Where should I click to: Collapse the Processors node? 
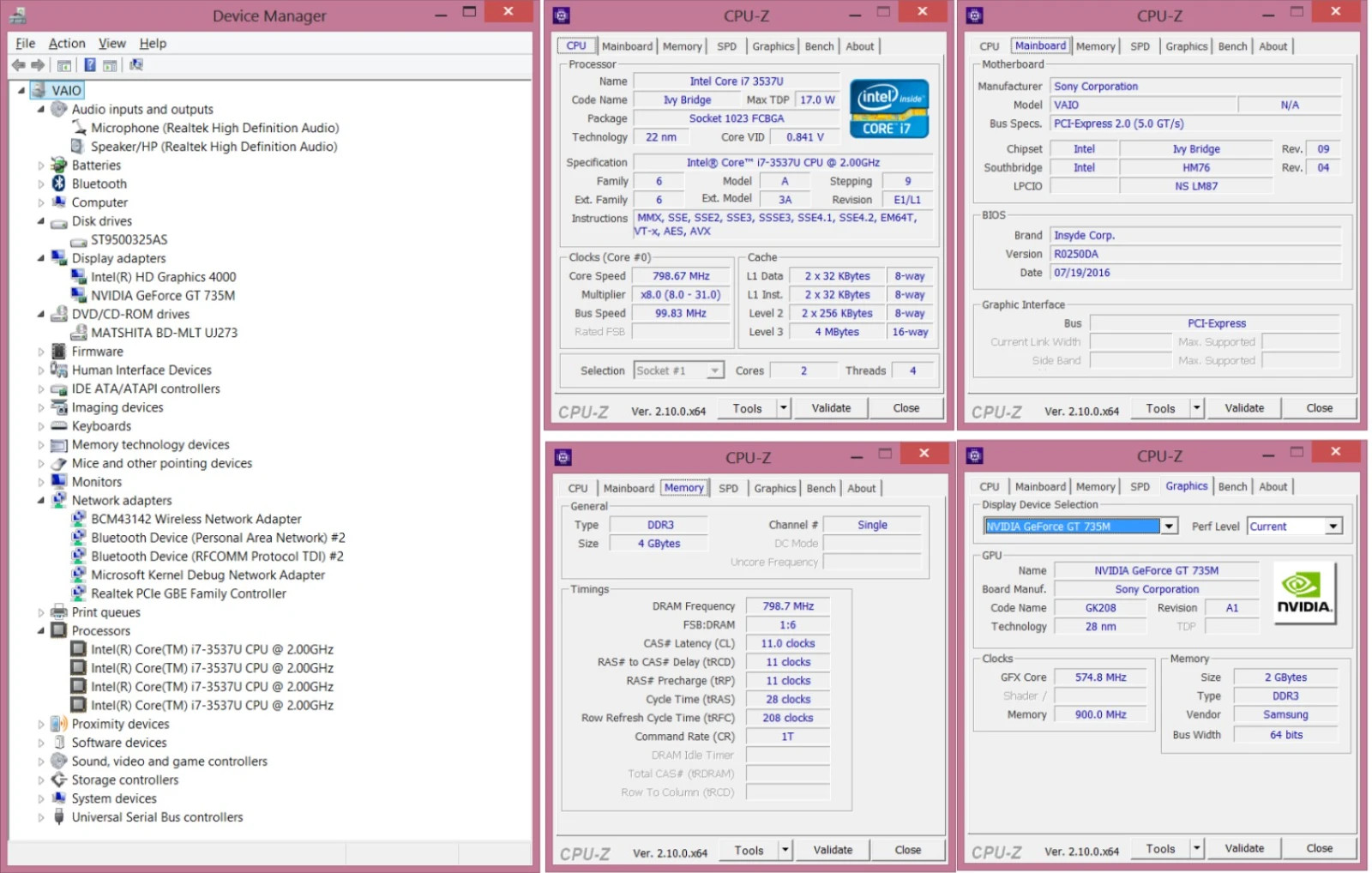pyautogui.click(x=40, y=630)
